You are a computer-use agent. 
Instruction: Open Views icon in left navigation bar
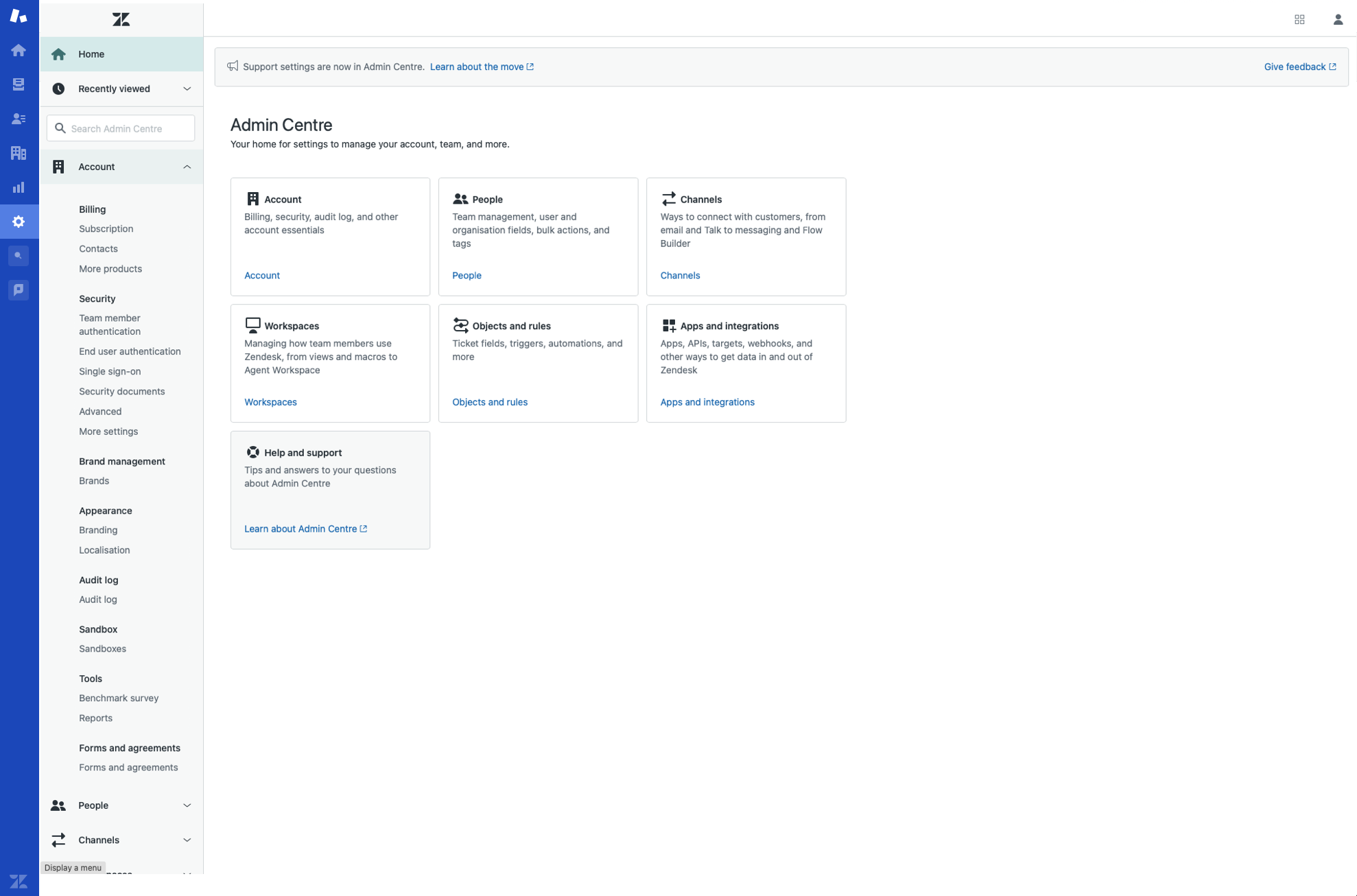(x=19, y=84)
